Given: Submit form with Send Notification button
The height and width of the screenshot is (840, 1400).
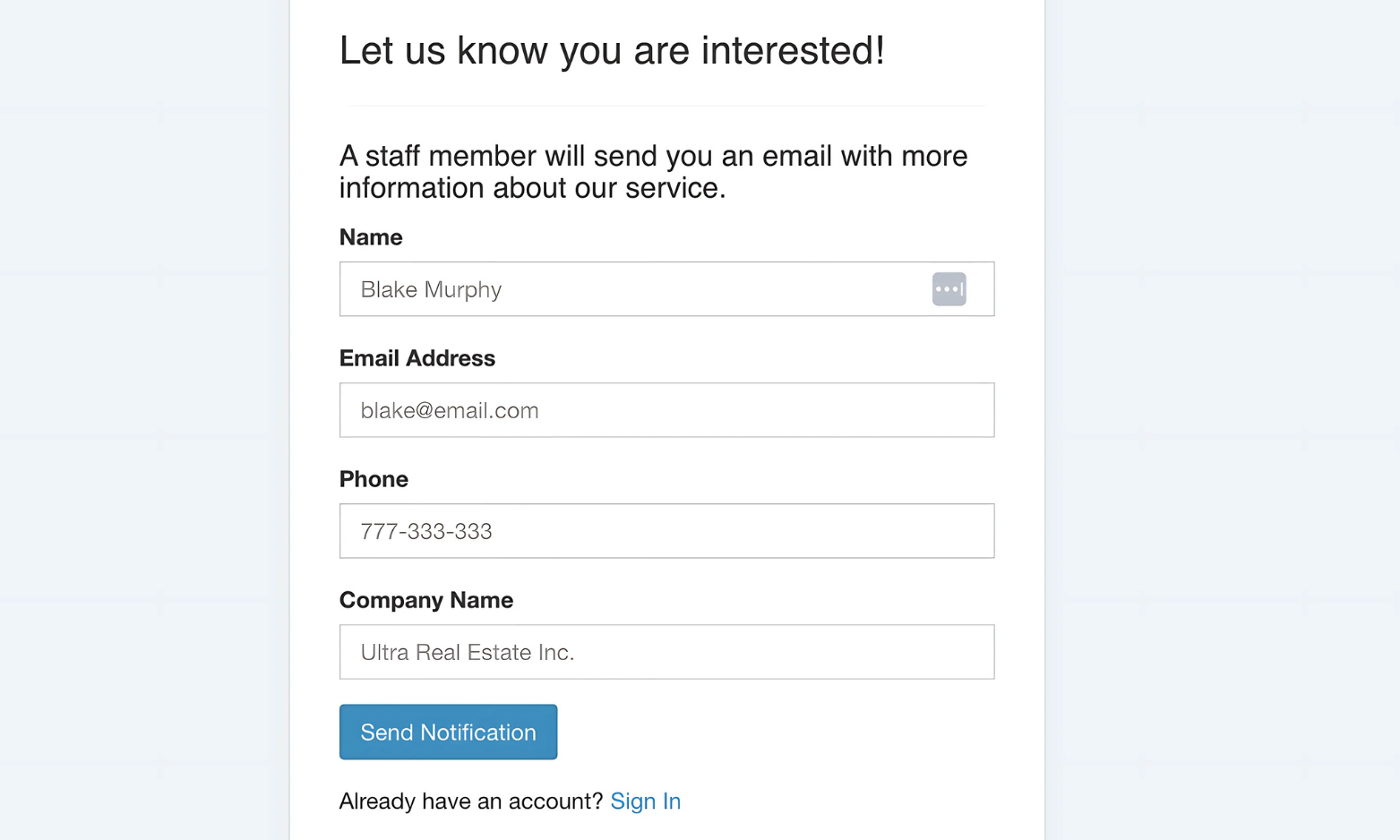Looking at the screenshot, I should coord(448,733).
